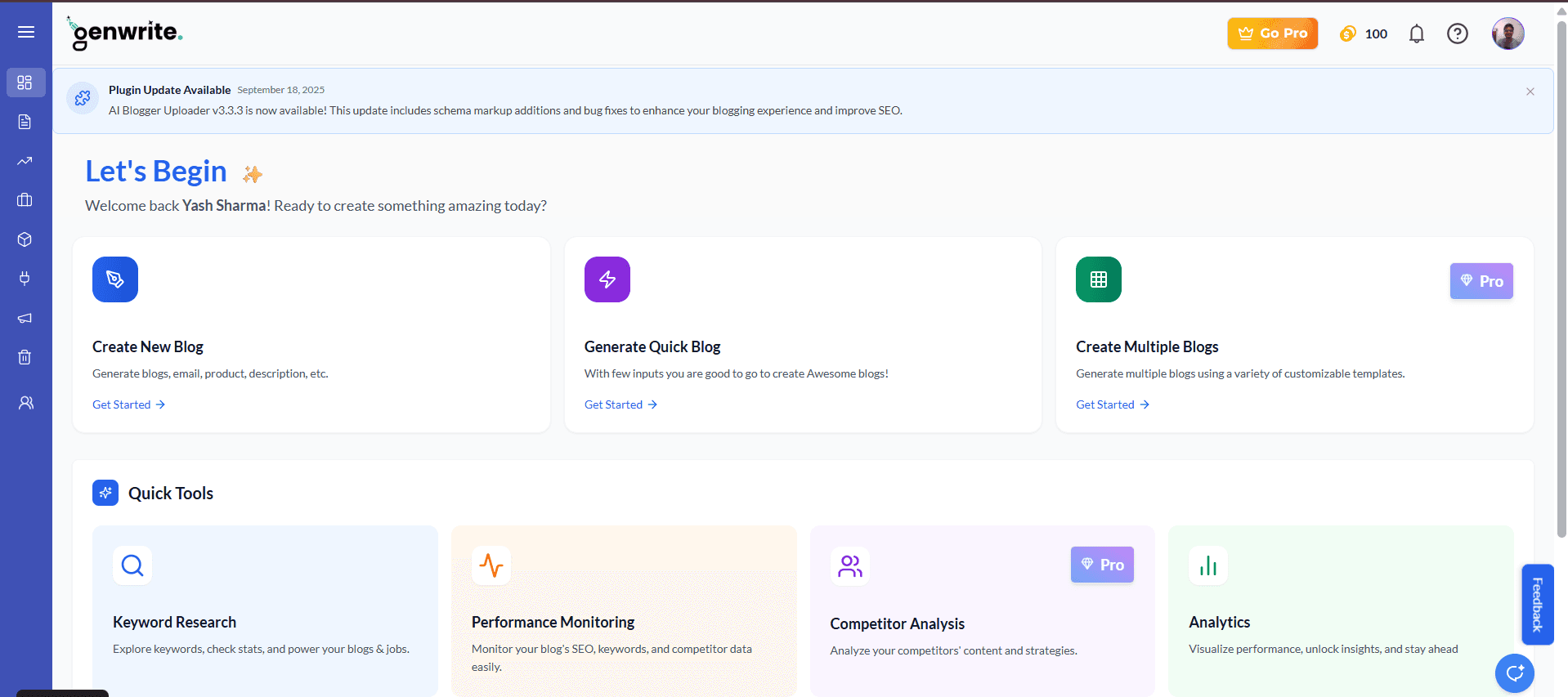Click the pulse icon for Performance Monitoring
The width and height of the screenshot is (1568, 697).
(491, 565)
